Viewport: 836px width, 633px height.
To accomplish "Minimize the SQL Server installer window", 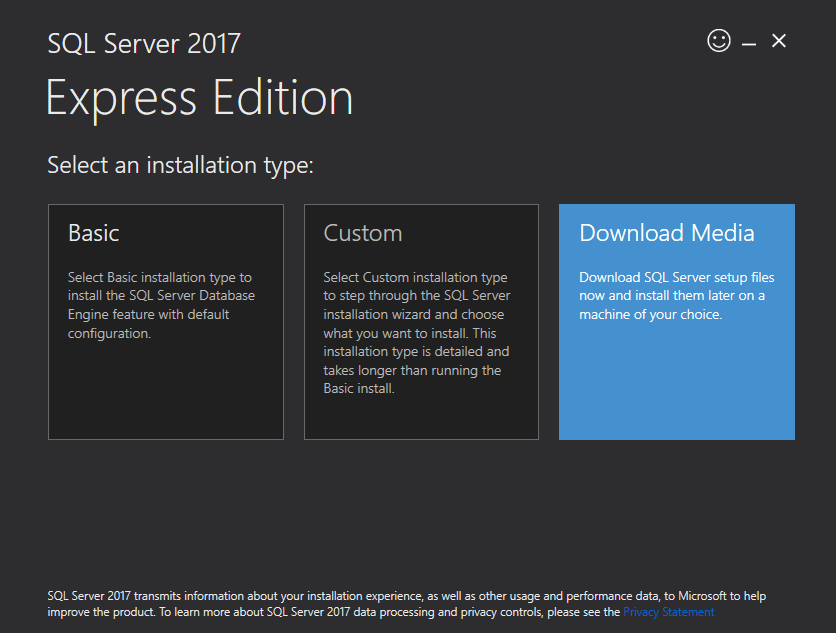I will pos(749,42).
